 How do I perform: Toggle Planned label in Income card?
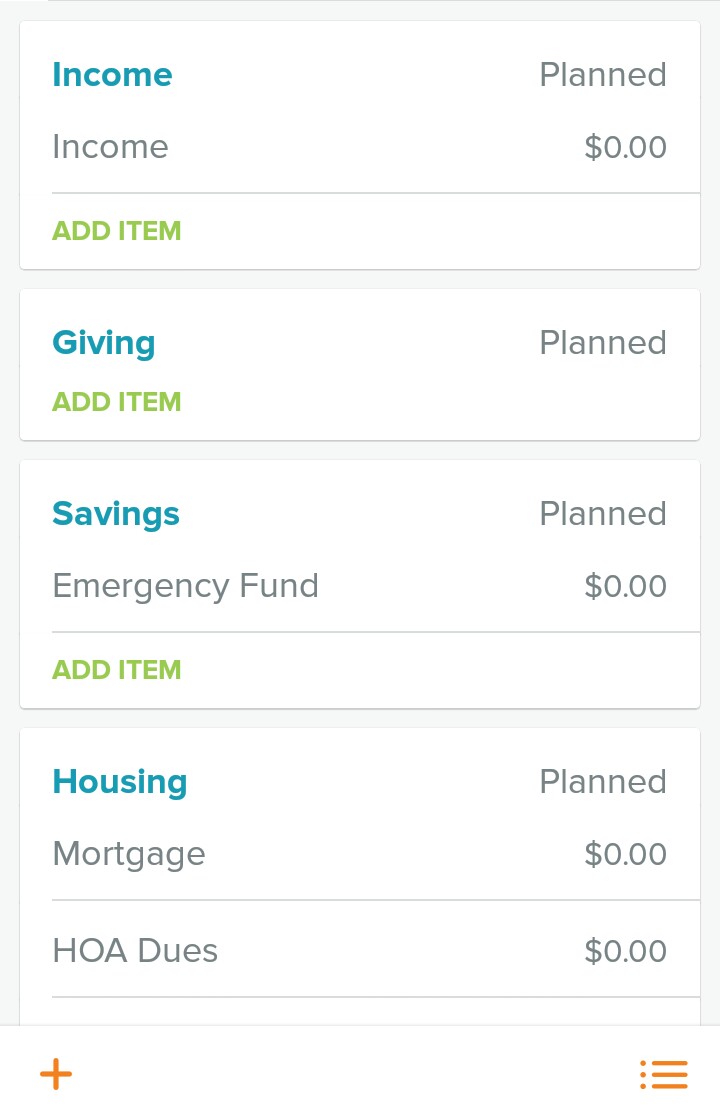click(603, 75)
